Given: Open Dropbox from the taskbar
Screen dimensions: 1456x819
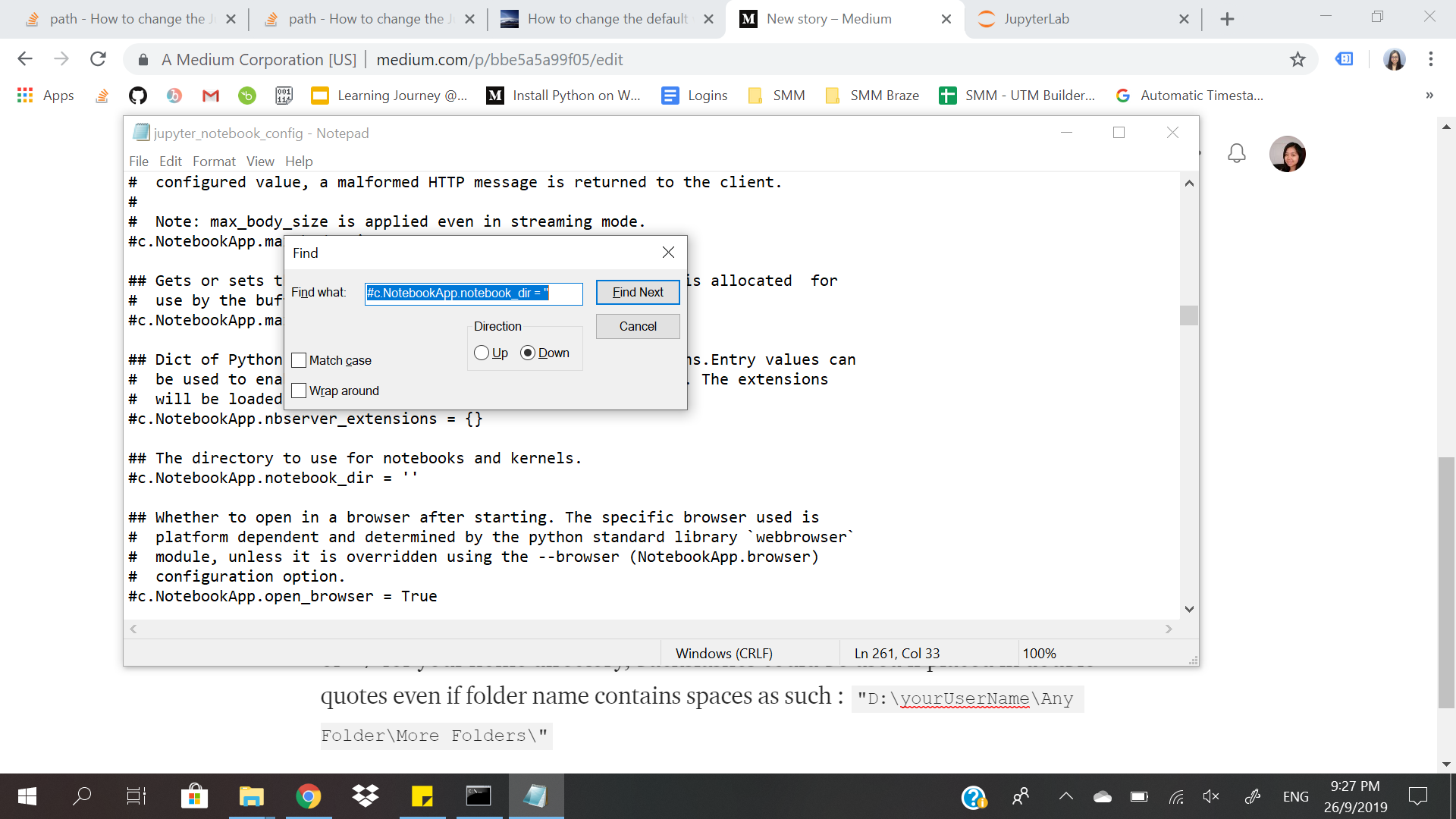Looking at the screenshot, I should coord(366,796).
